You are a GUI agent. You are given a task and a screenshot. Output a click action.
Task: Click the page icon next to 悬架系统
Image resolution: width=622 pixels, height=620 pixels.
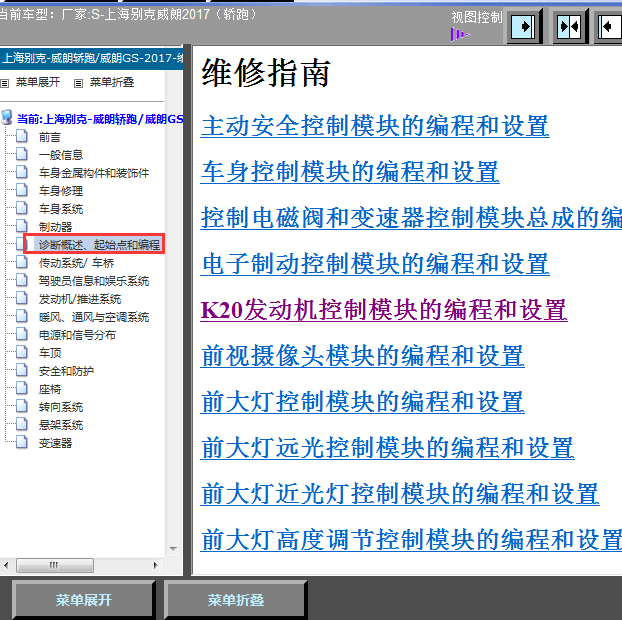coord(22,424)
